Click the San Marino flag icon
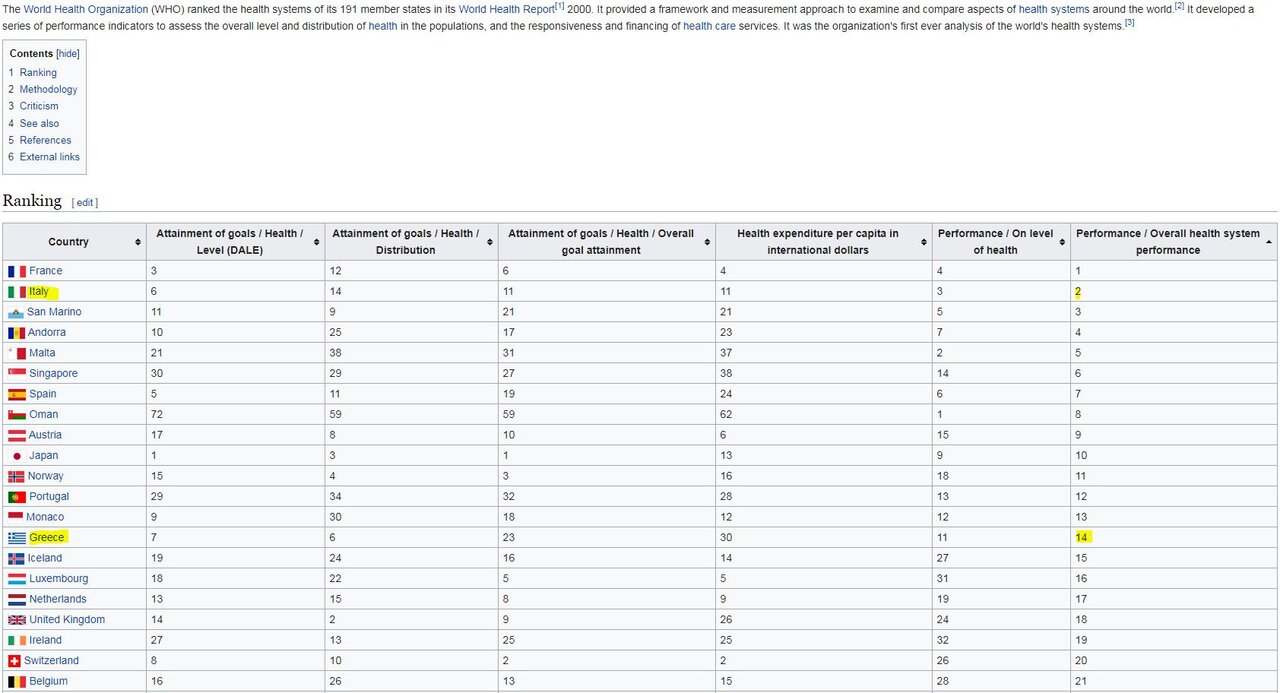This screenshot has width=1280, height=693. [x=16, y=312]
